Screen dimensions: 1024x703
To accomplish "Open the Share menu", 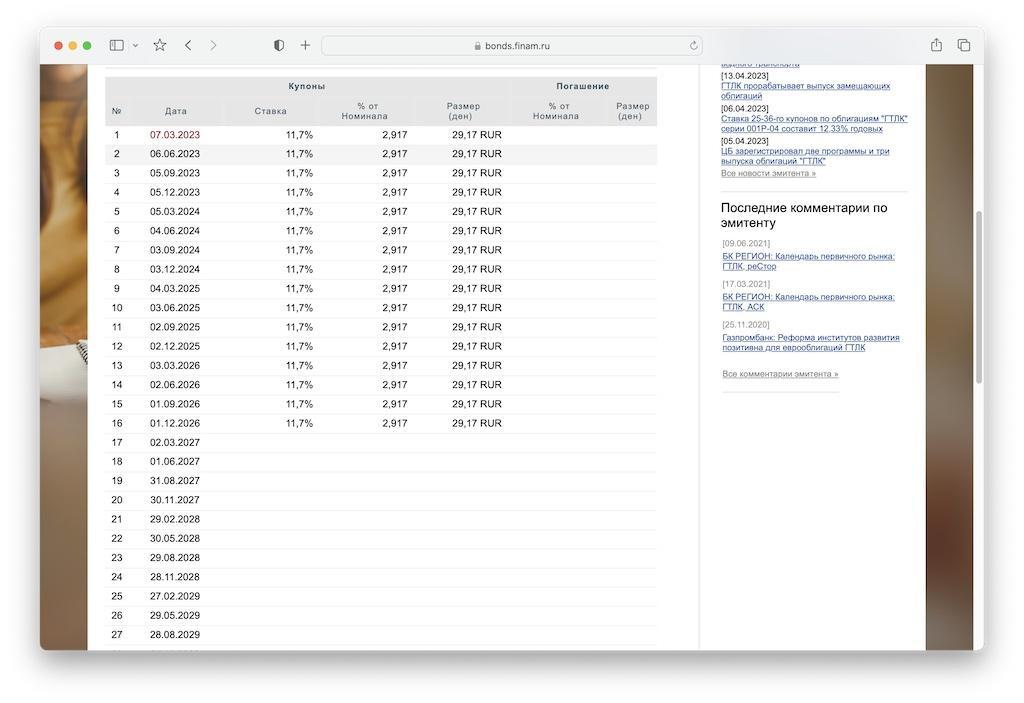I will (x=936, y=45).
